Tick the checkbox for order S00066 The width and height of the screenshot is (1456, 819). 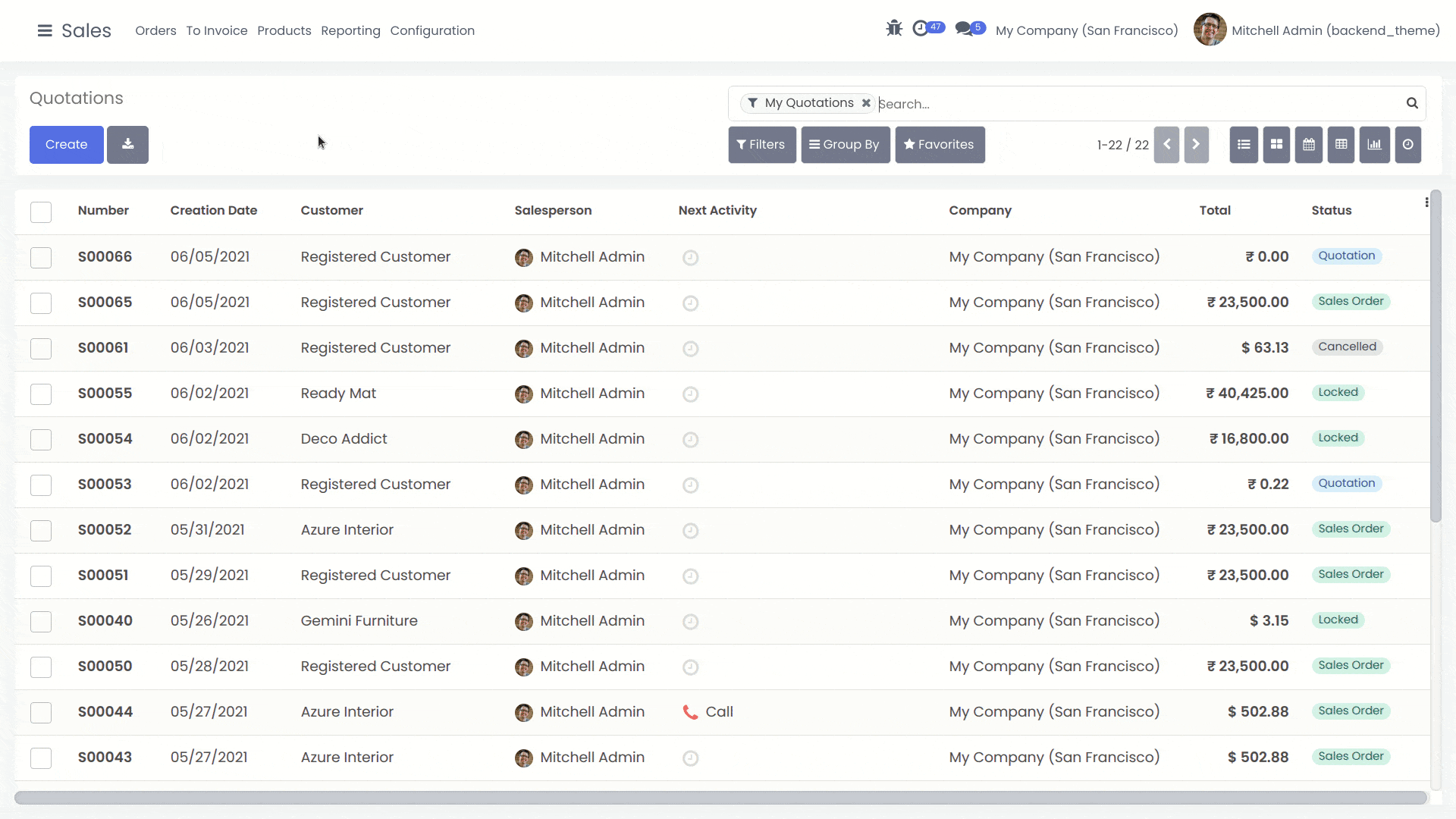41,258
